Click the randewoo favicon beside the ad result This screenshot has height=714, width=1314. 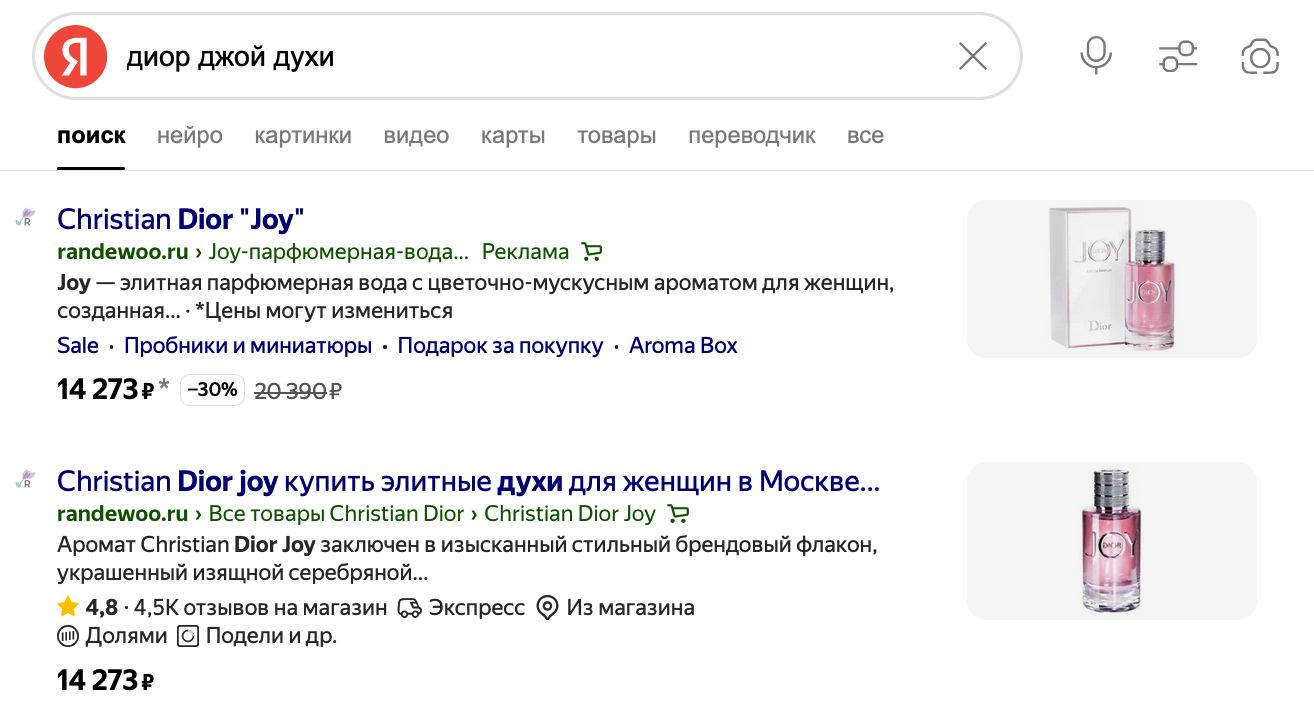(25, 219)
